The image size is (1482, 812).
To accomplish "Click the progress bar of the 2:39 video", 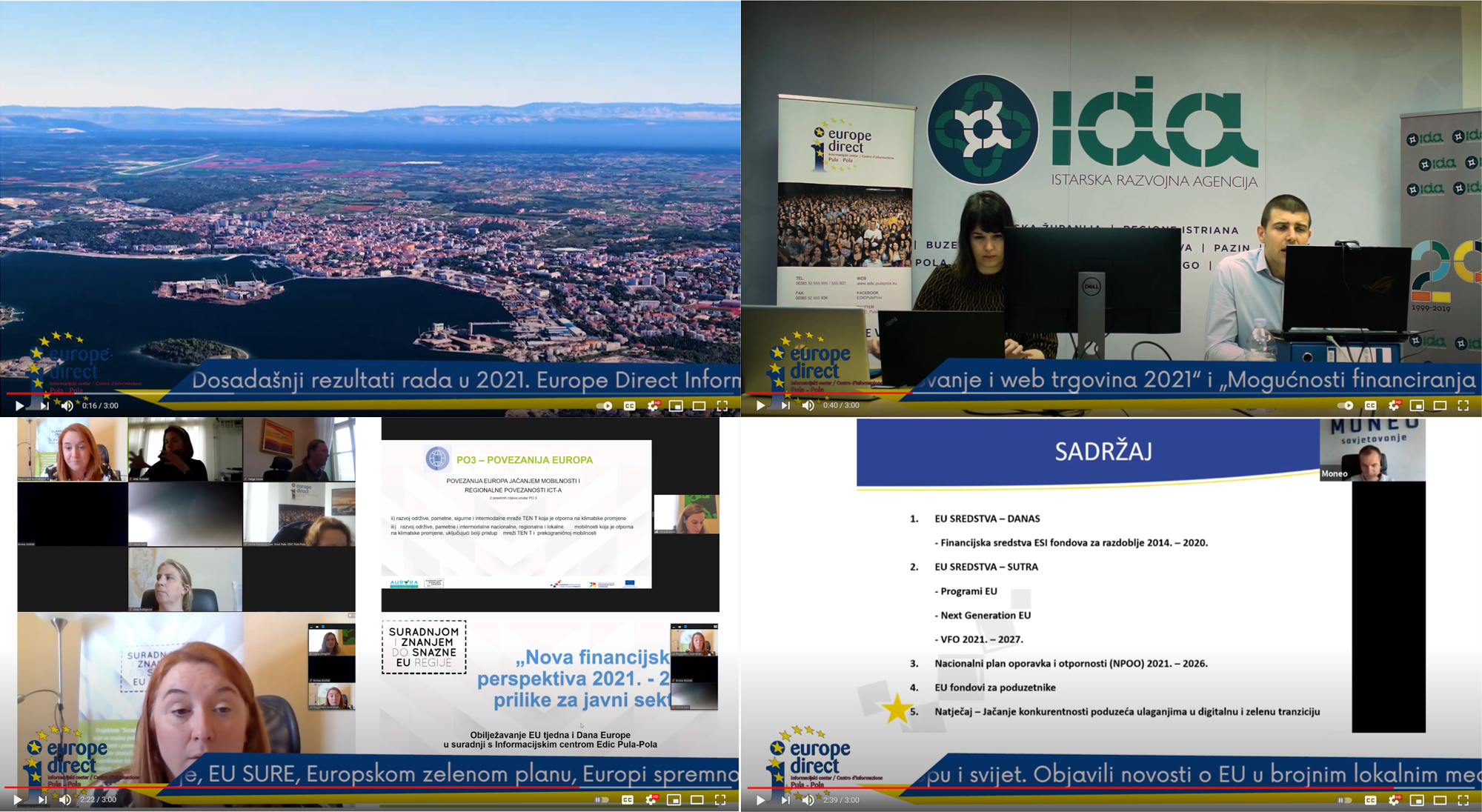I will tap(1111, 788).
